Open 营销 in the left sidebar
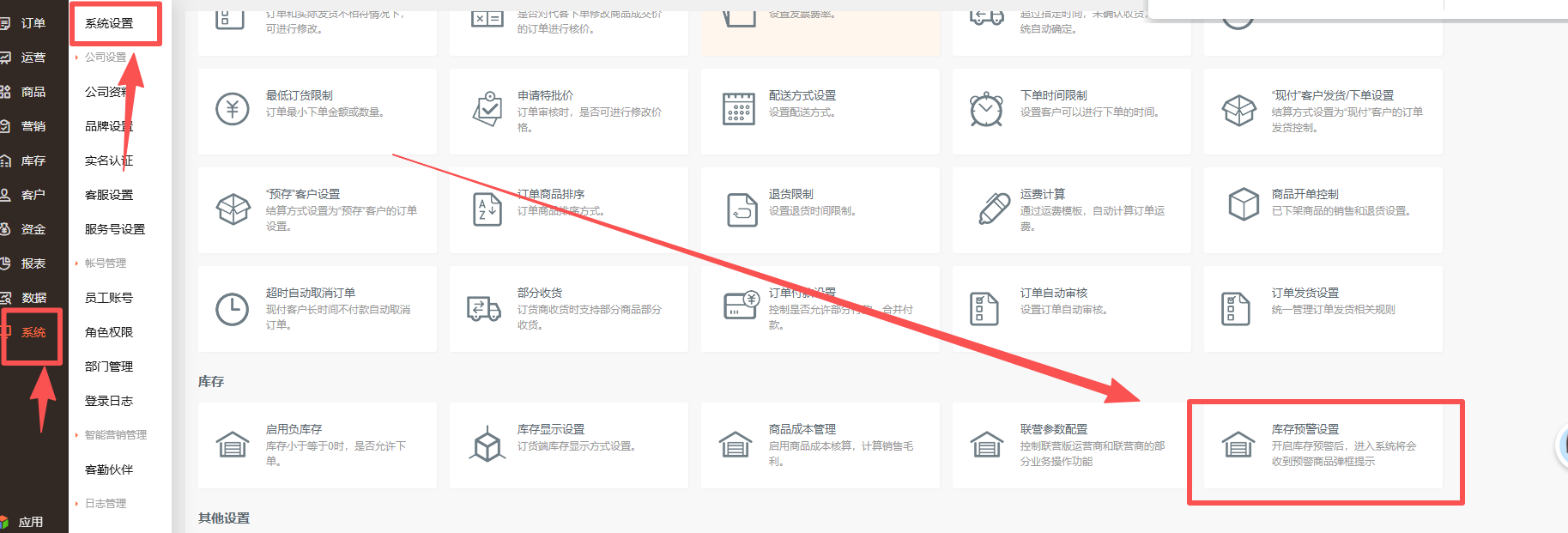Image resolution: width=1568 pixels, height=533 pixels. click(x=33, y=126)
